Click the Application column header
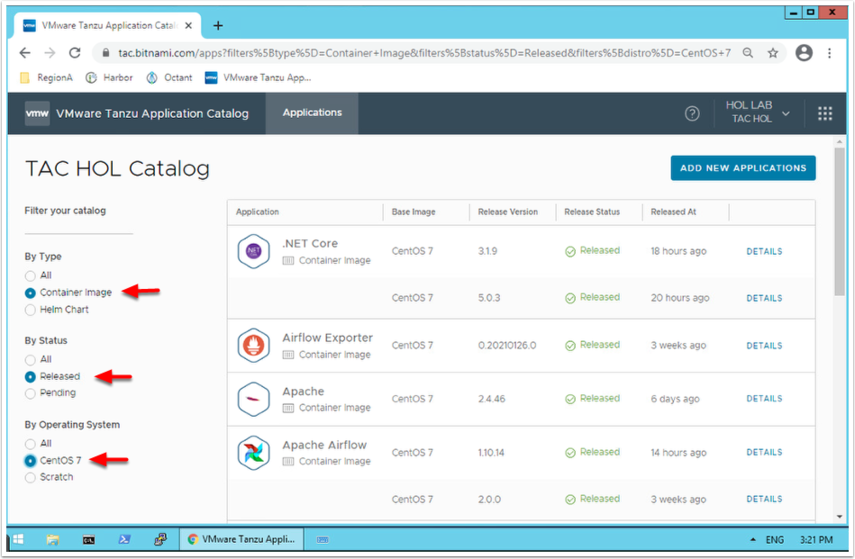Screen dimensions: 855x559 pyautogui.click(x=257, y=212)
